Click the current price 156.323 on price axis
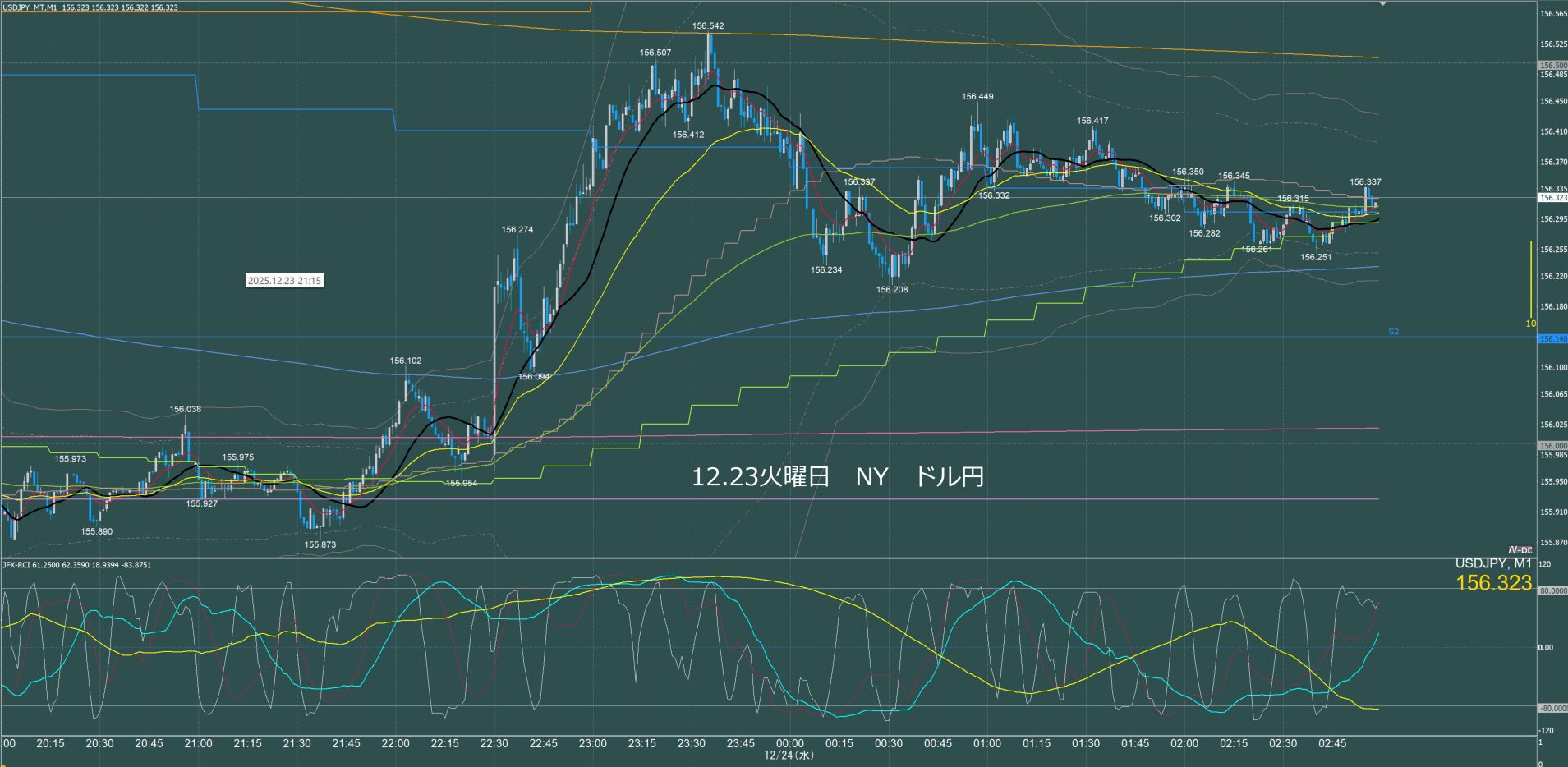 [1552, 198]
